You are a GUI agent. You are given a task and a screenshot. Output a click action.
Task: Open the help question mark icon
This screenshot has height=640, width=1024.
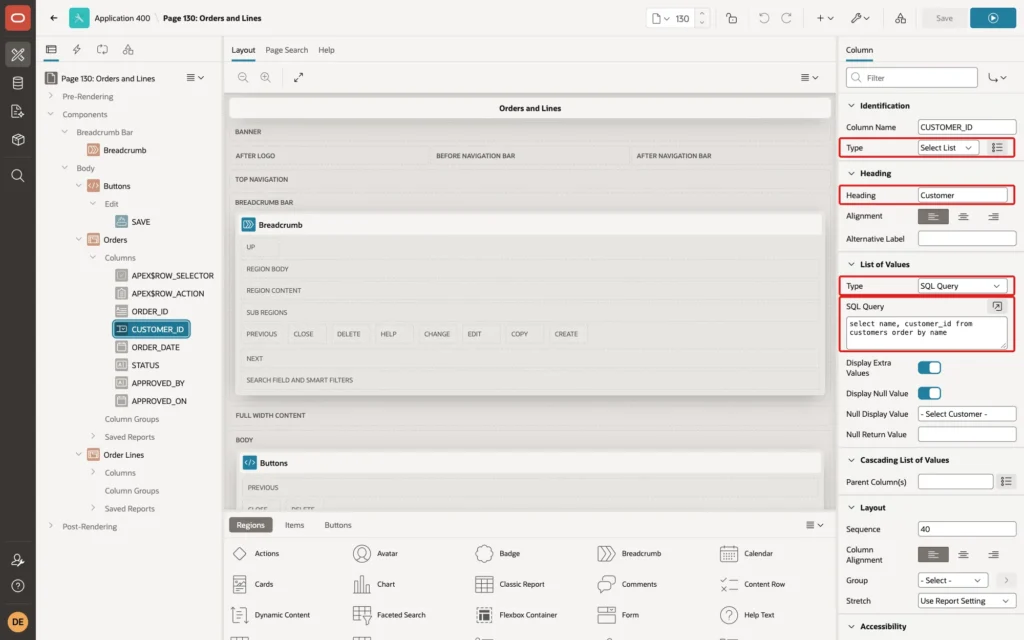(18, 586)
